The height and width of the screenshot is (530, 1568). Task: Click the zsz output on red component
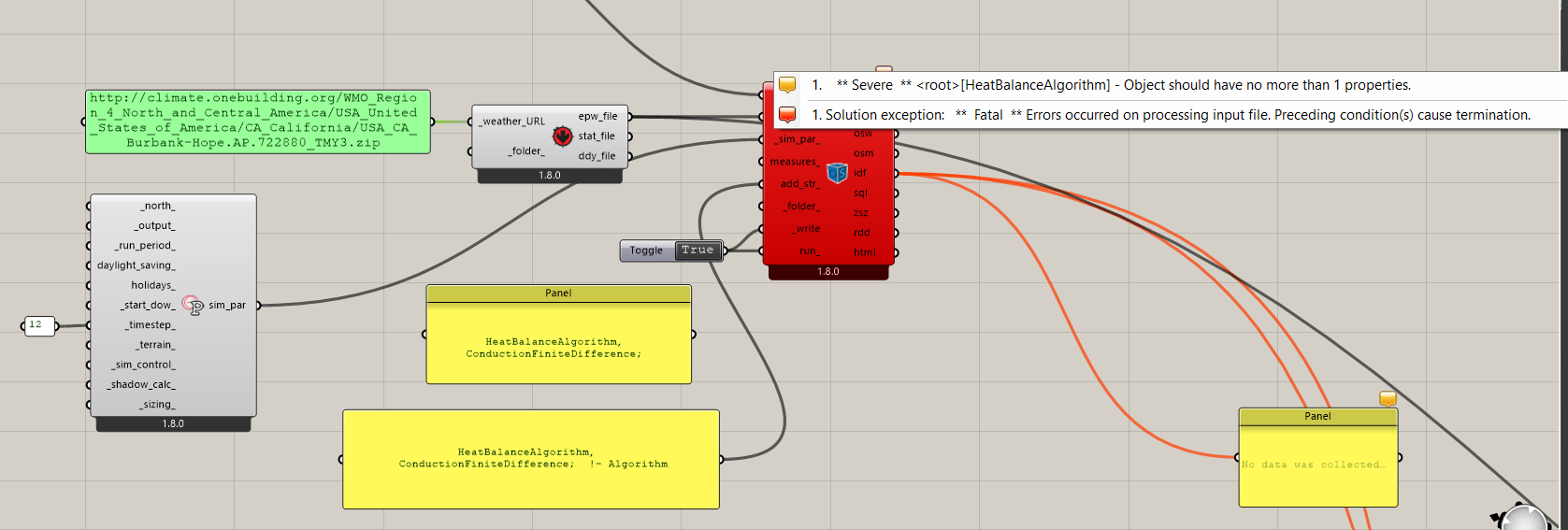(861, 213)
